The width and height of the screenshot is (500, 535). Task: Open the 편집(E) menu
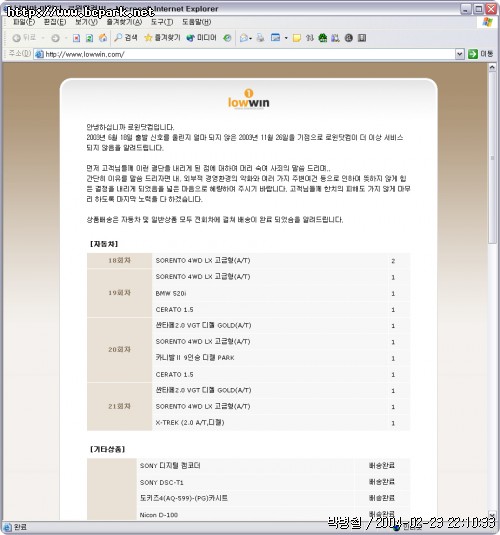(55, 22)
